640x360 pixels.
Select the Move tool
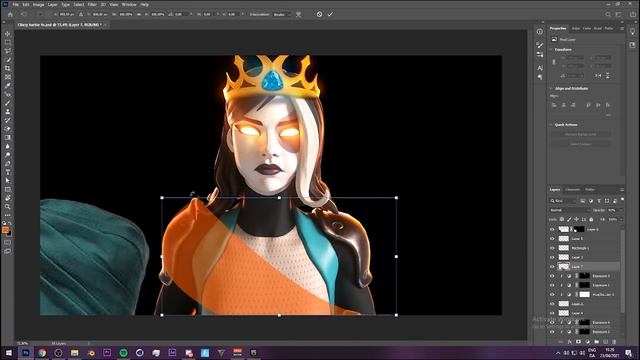pyautogui.click(x=7, y=34)
